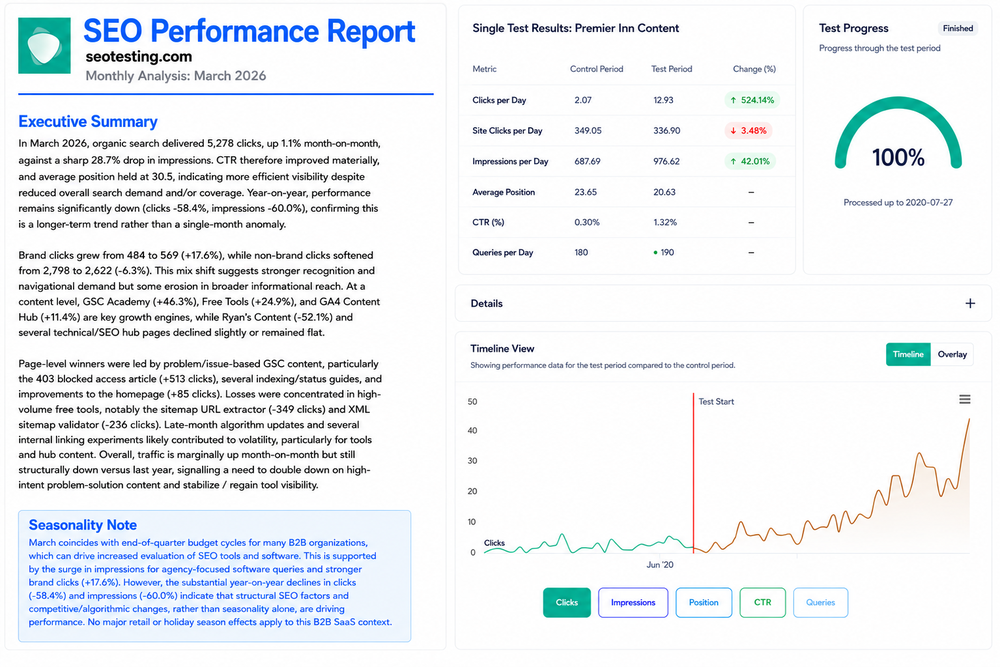
Task: Click the Jun '20 axis label
Action: (x=659, y=565)
